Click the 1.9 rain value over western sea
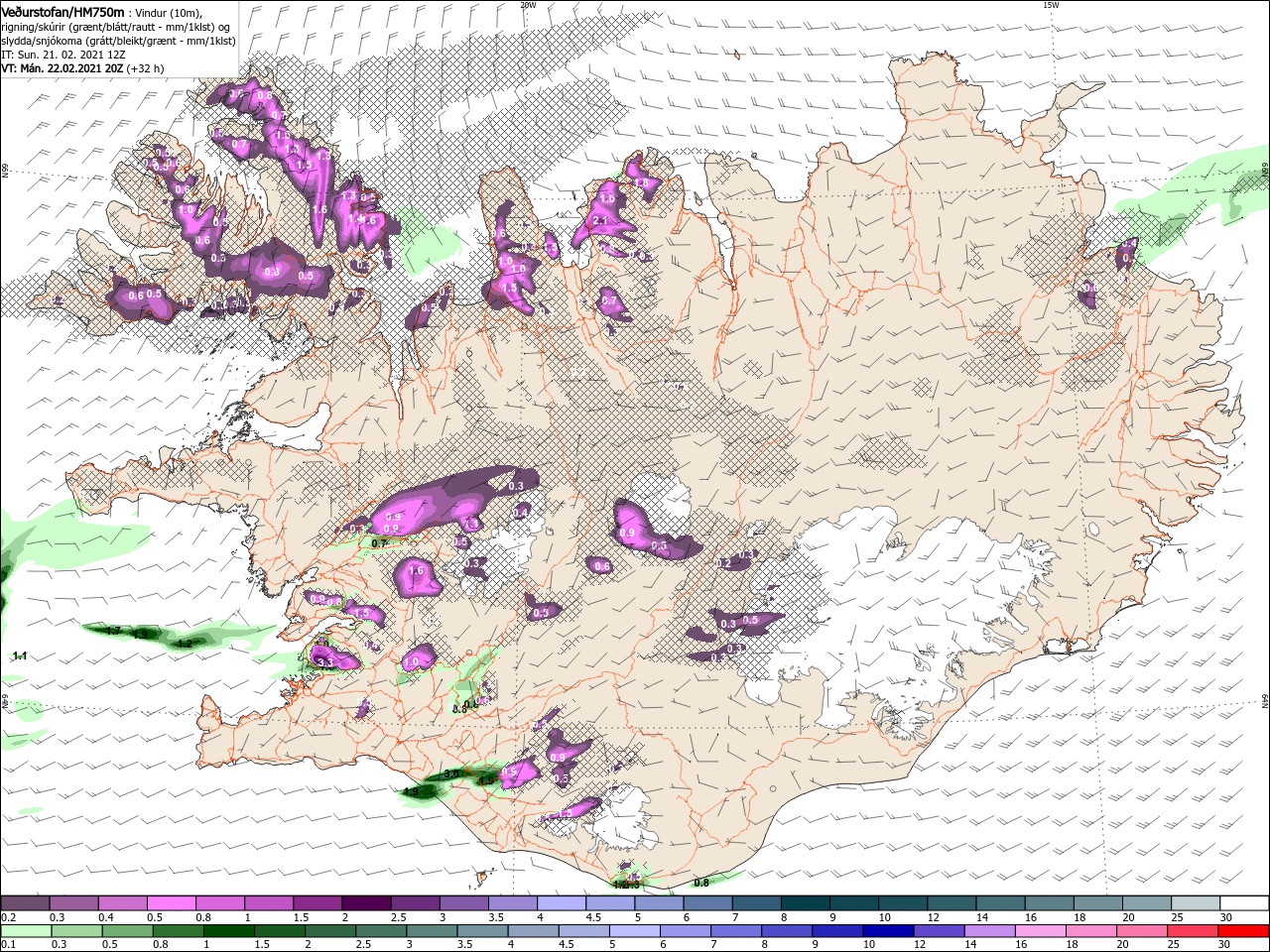Screen dimensions: 1270x952 pyautogui.click(x=140, y=634)
